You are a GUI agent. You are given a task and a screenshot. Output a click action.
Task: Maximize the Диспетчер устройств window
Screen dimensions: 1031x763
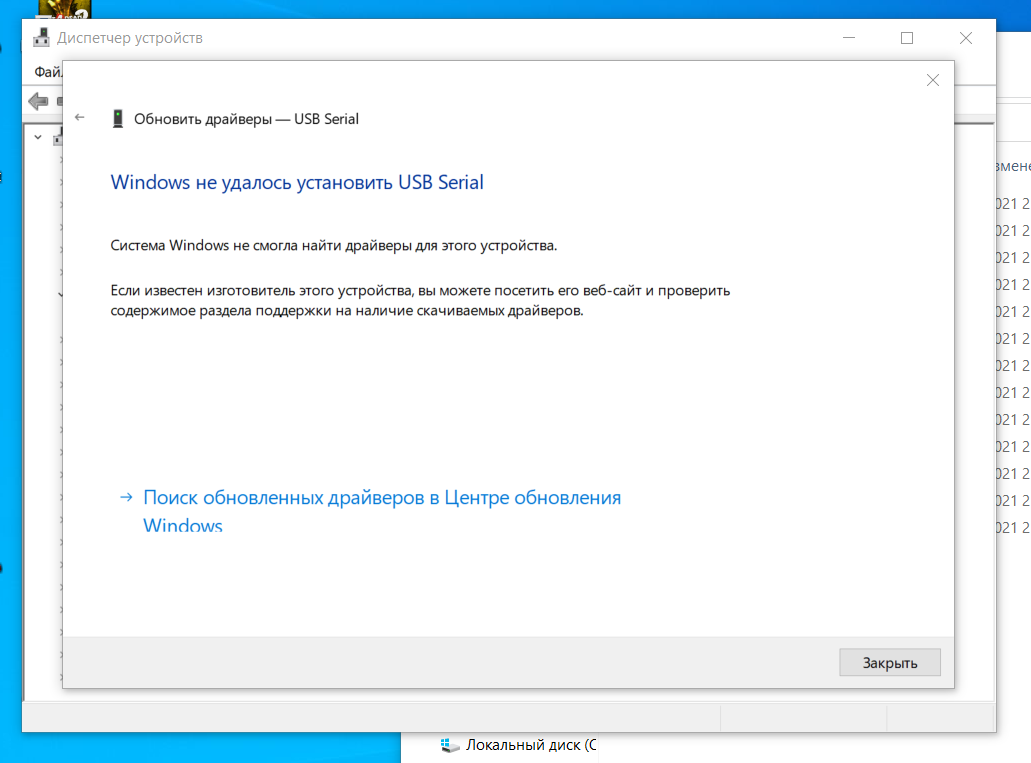[x=907, y=38]
